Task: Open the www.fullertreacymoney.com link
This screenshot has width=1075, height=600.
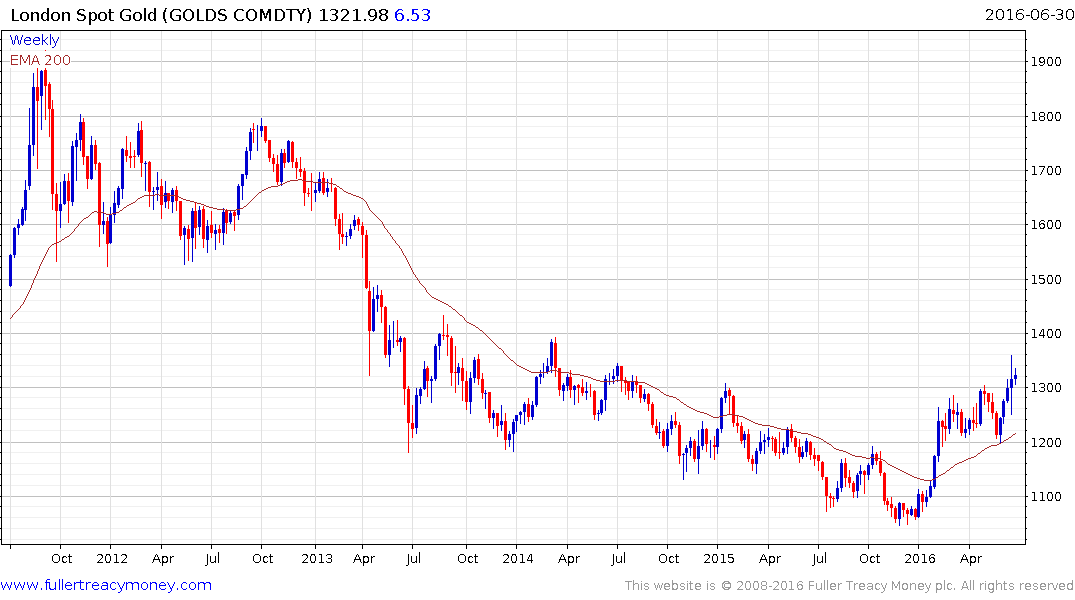Action: tap(106, 585)
